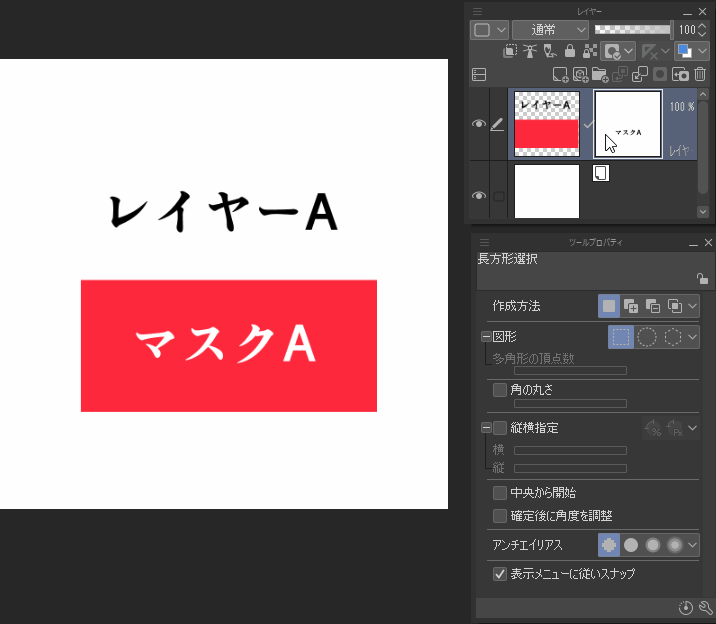
Task: Hide the paper layer eye icon
Action: tap(479, 195)
